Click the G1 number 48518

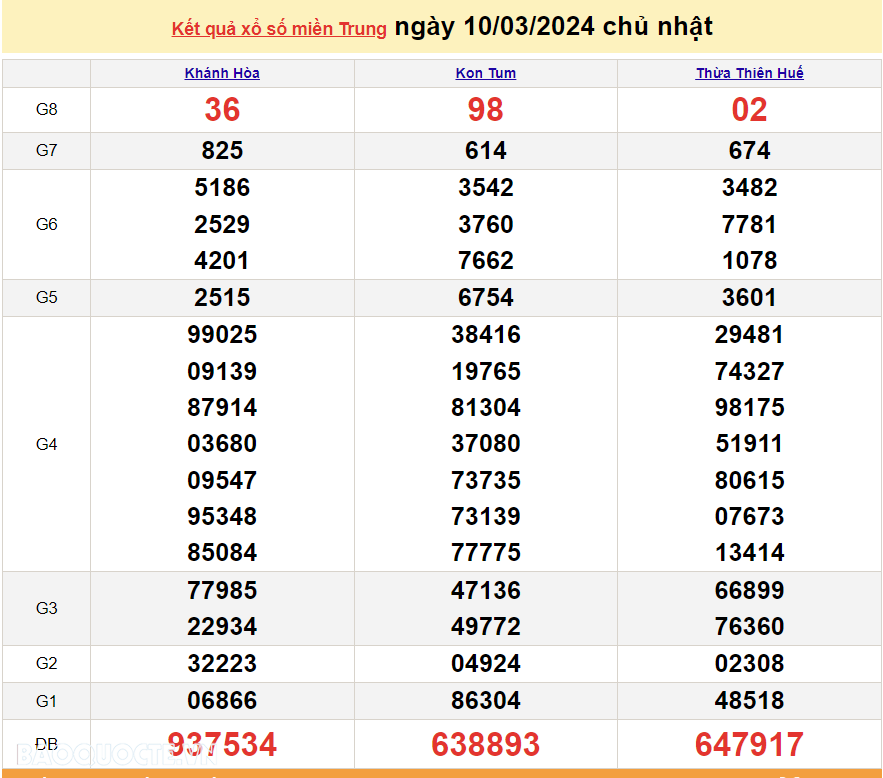coord(750,701)
